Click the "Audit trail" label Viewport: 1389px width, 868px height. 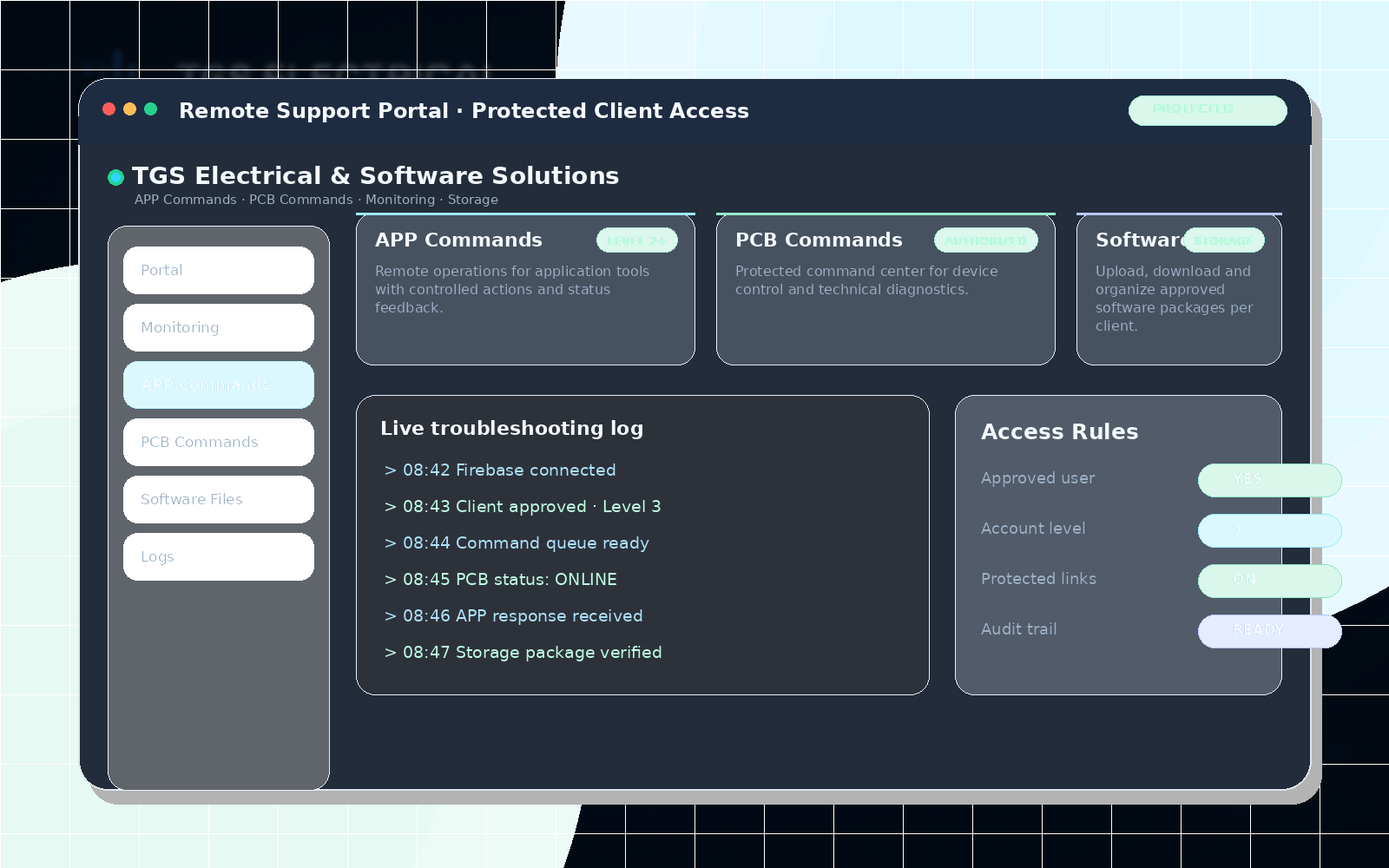[x=1018, y=629]
